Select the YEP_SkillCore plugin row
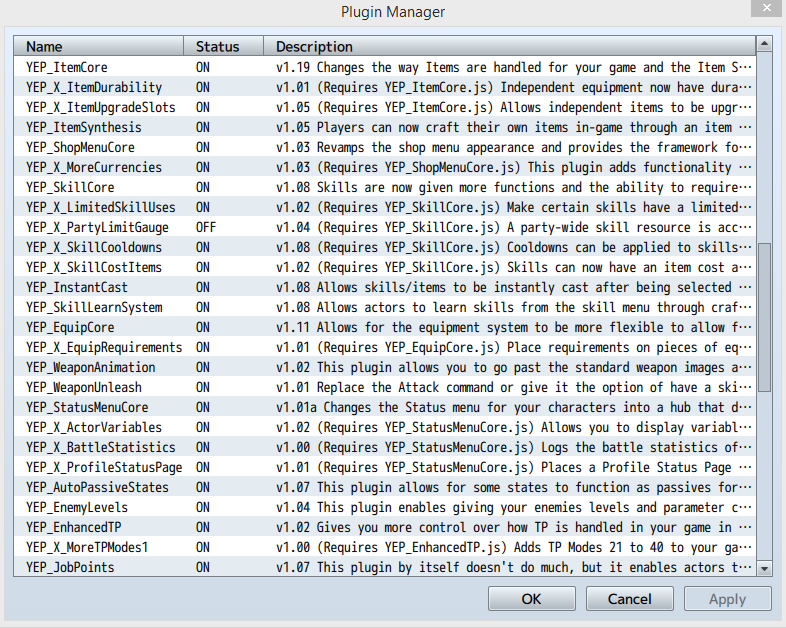The height and width of the screenshot is (628, 786). tap(384, 187)
